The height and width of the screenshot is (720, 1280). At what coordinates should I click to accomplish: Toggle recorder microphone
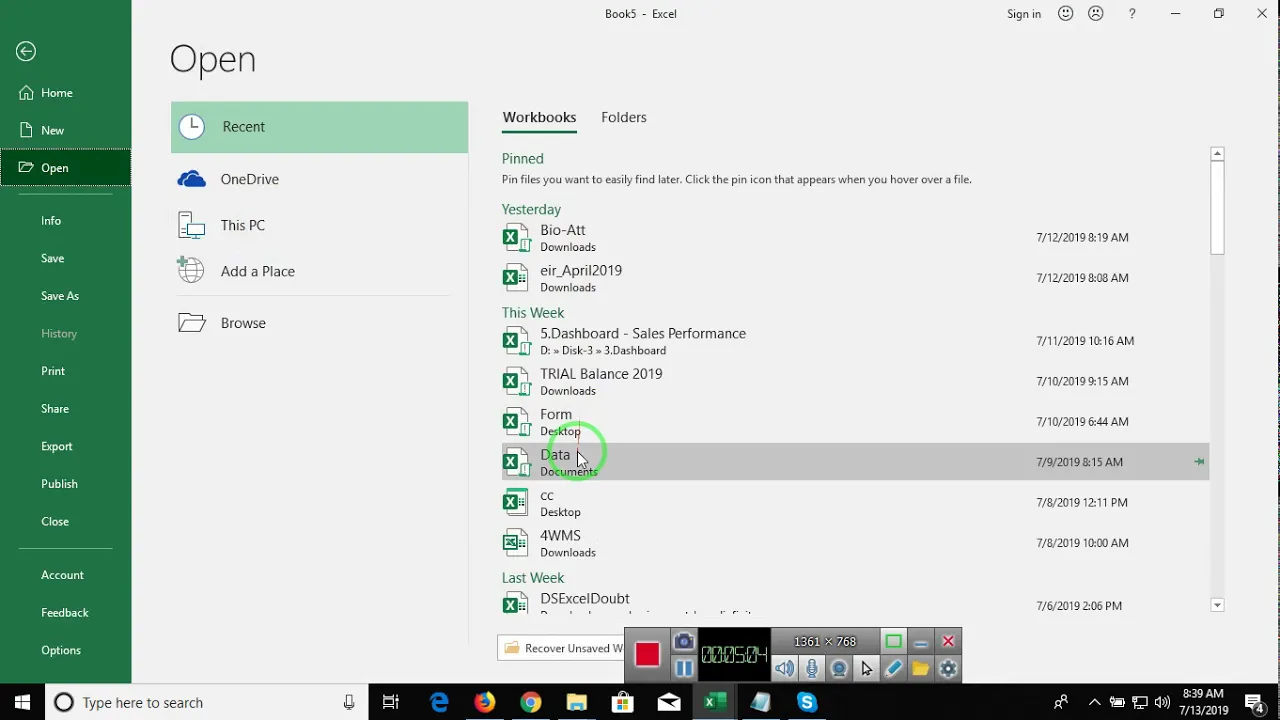coord(812,669)
